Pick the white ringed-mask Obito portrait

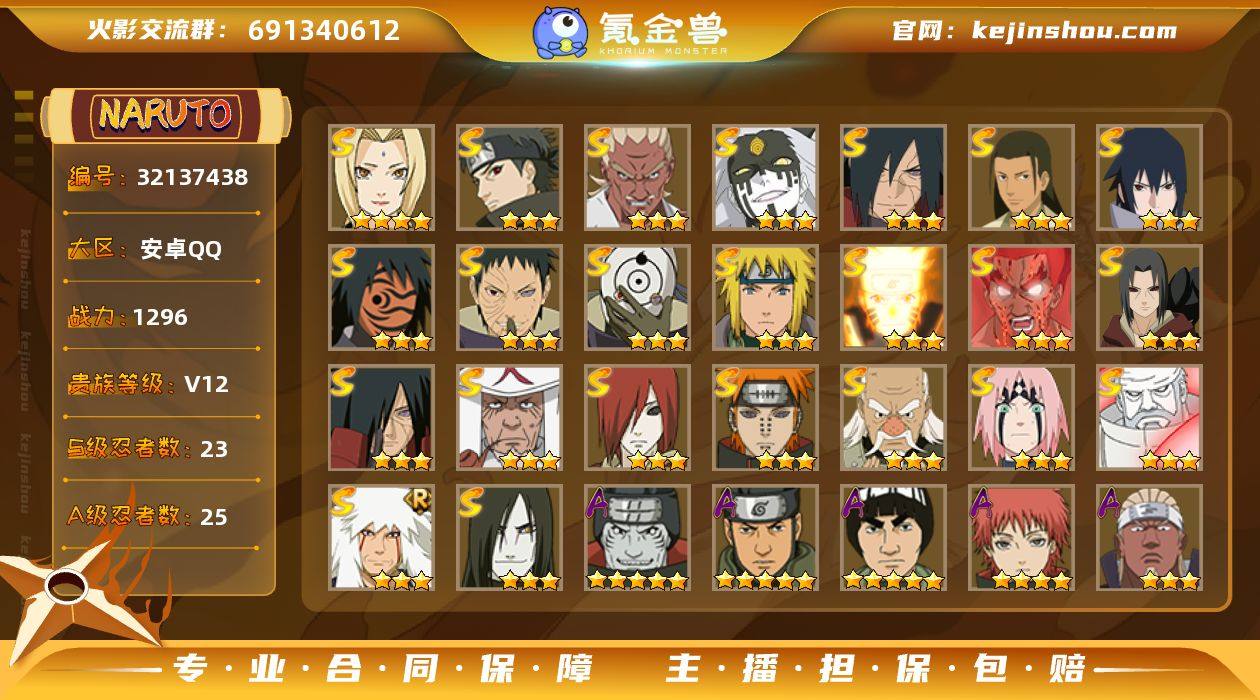tap(638, 297)
